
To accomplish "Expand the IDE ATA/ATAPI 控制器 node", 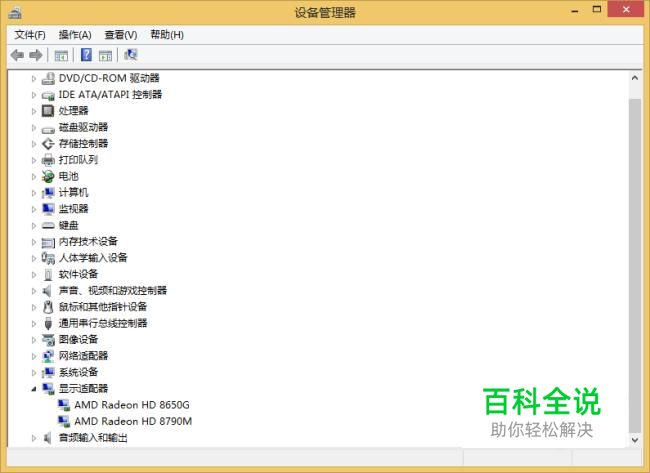I will point(34,95).
